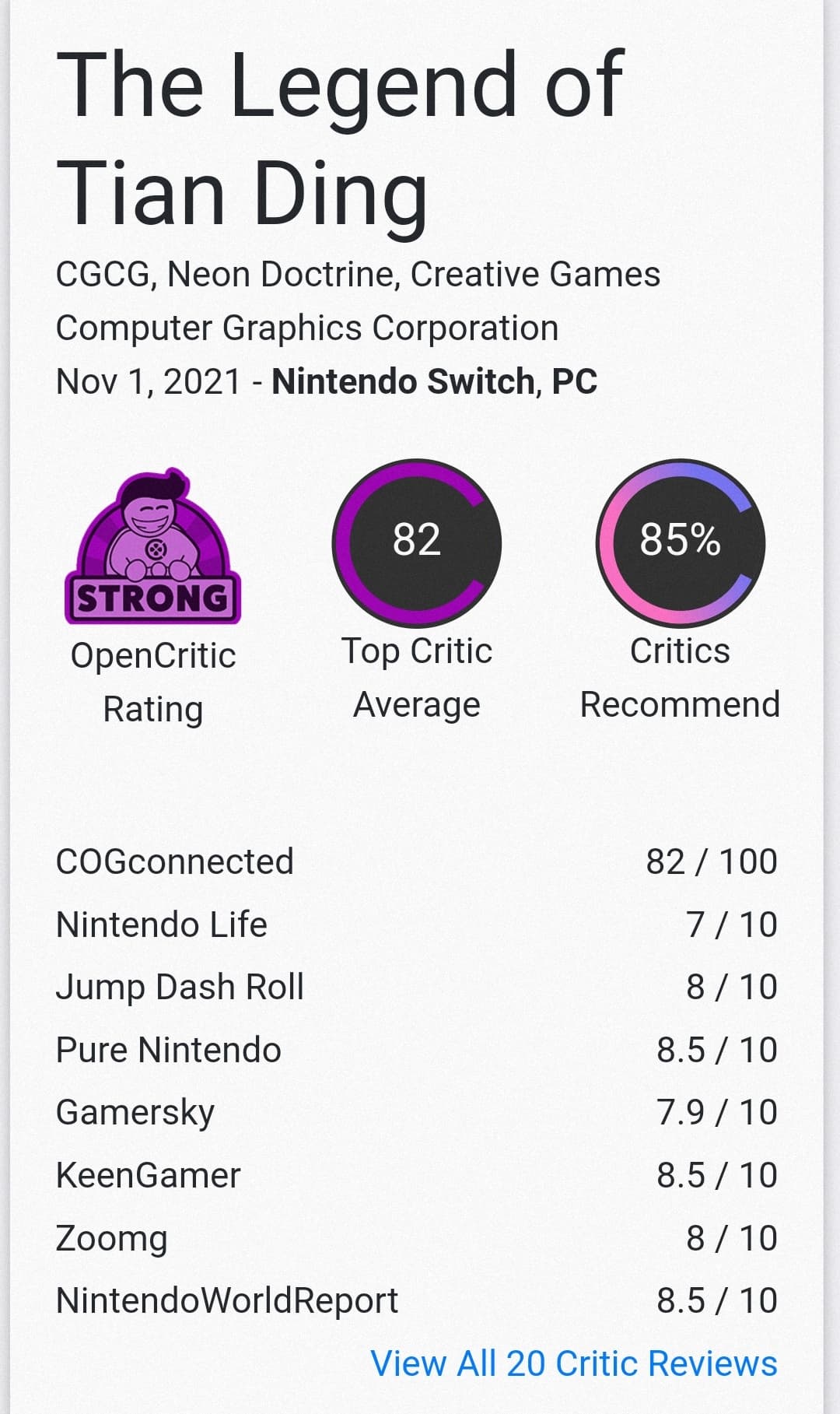Screen dimensions: 840x1414
Task: Click the Gamersky 7.9 / 10 score
Action: tap(716, 1112)
